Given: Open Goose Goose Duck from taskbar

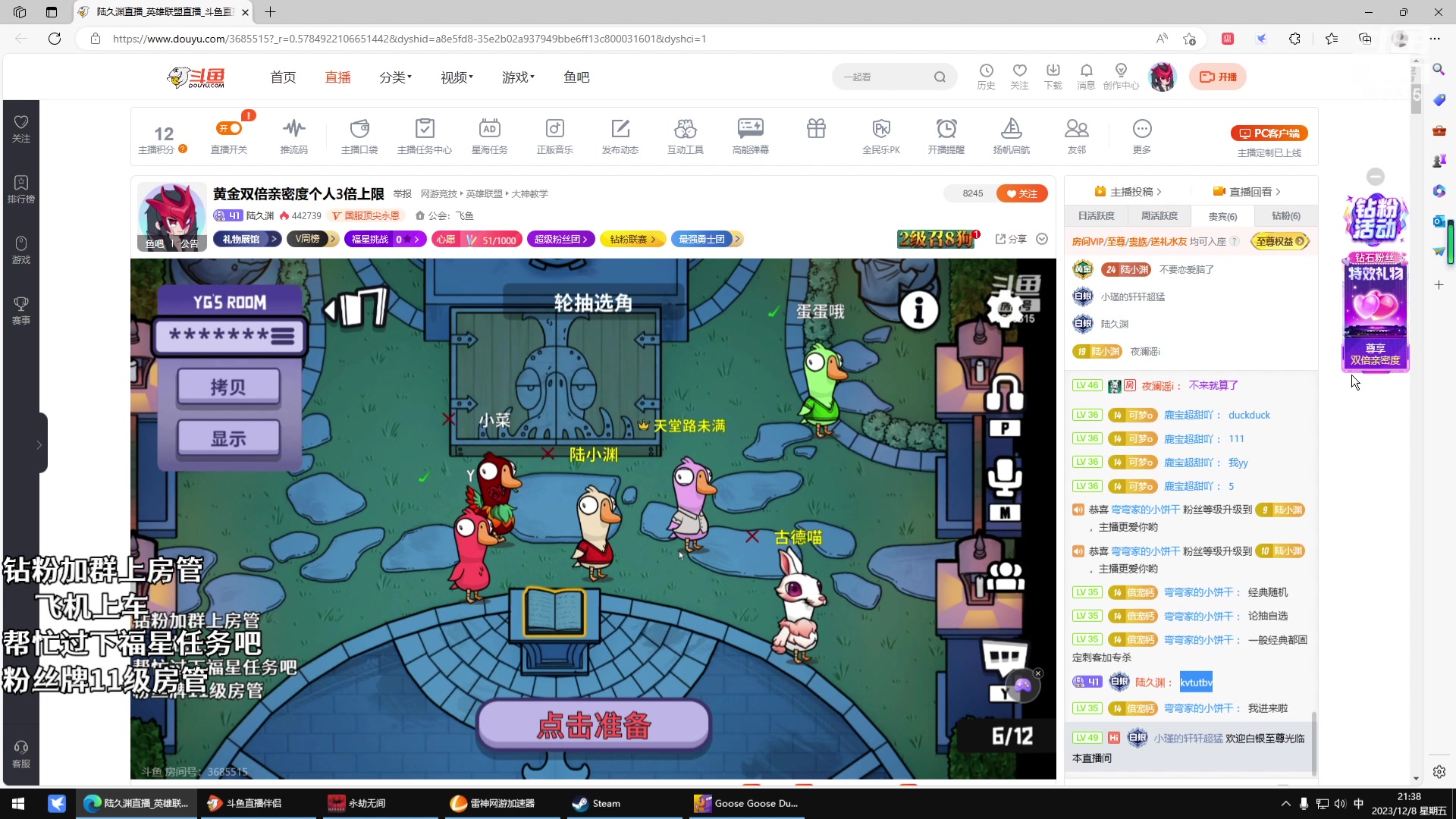Looking at the screenshot, I should (x=748, y=803).
